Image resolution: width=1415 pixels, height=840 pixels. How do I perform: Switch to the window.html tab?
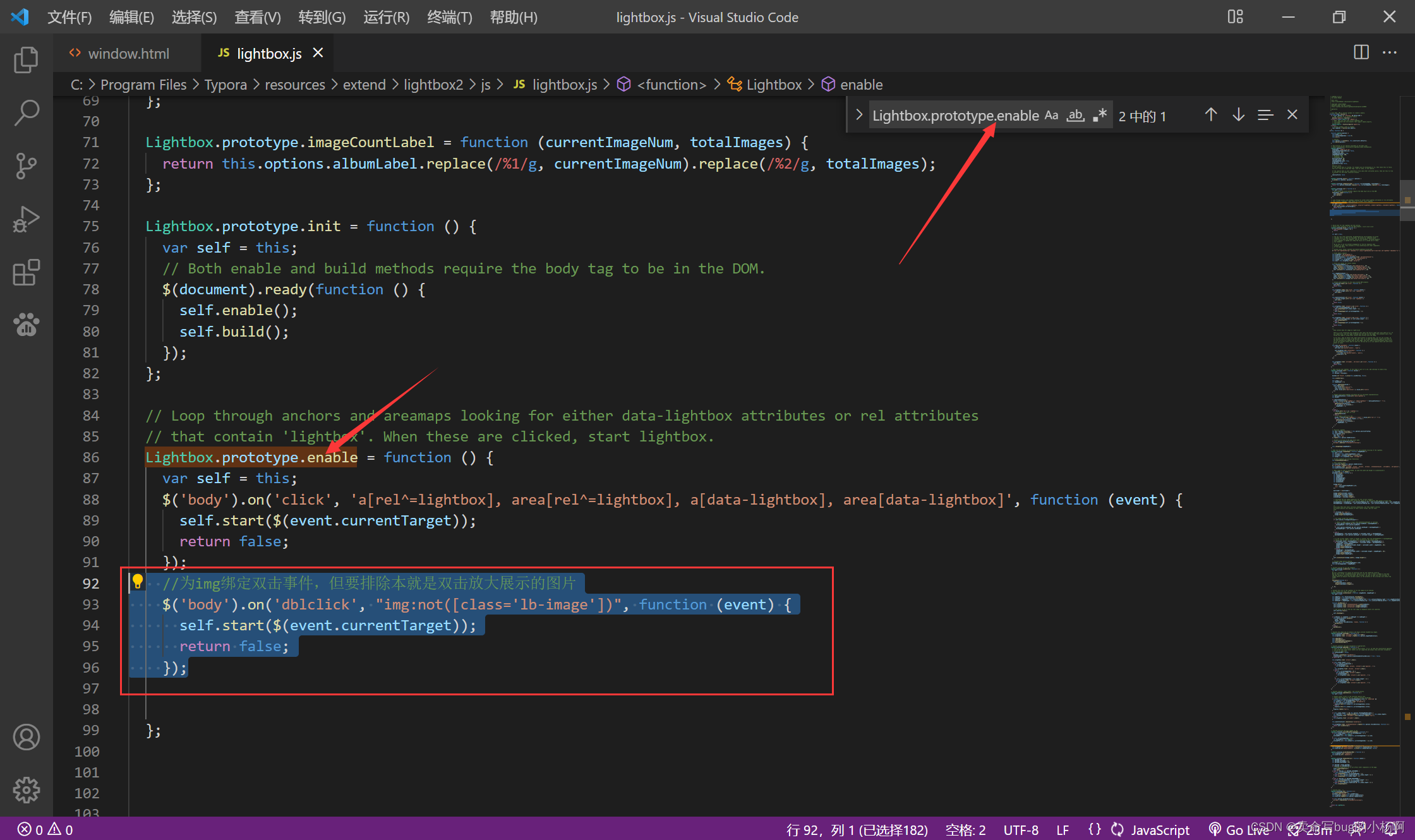click(x=128, y=54)
